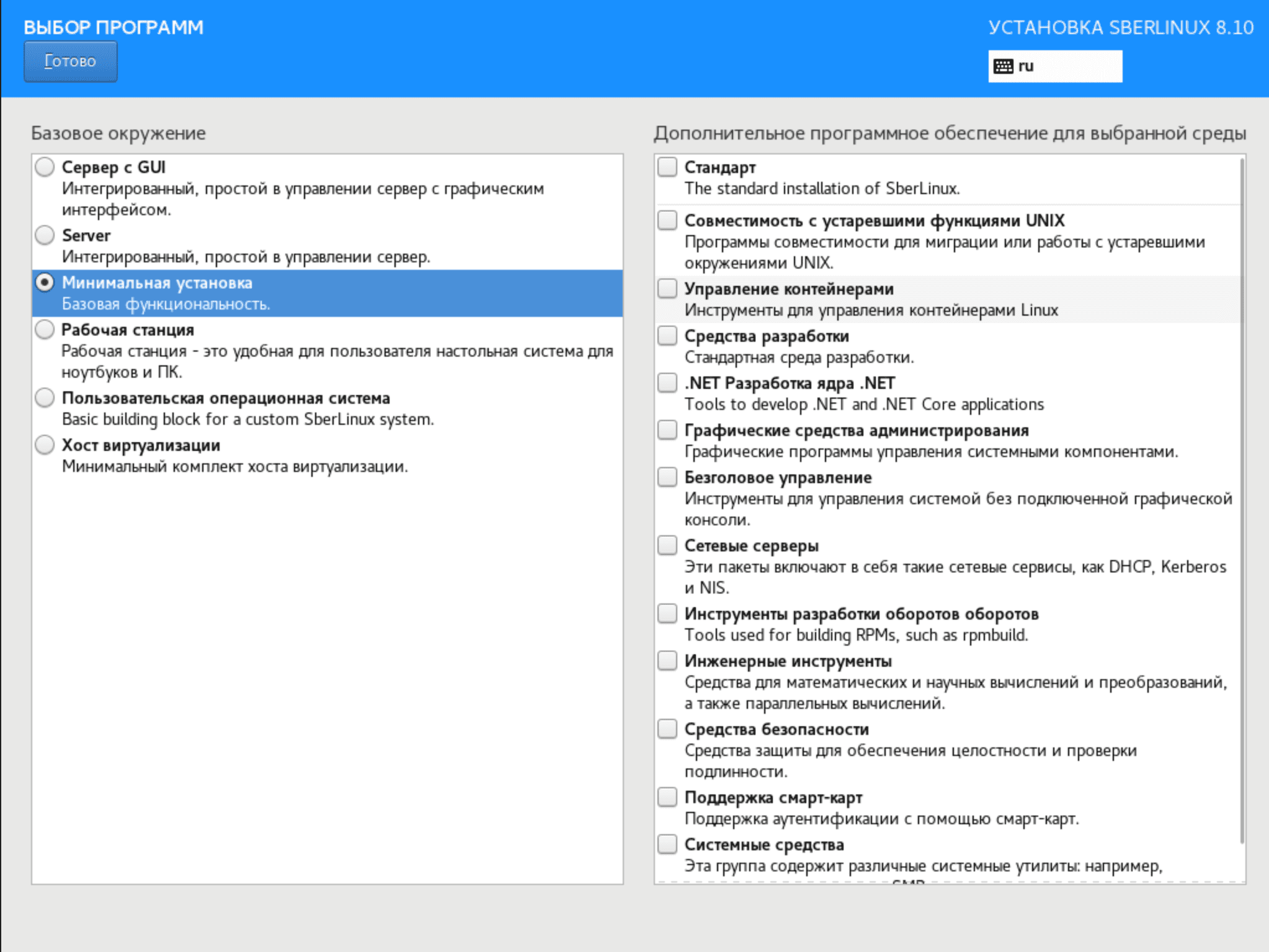Select the Сервер с GUI radio button
1269x952 pixels.
click(45, 167)
